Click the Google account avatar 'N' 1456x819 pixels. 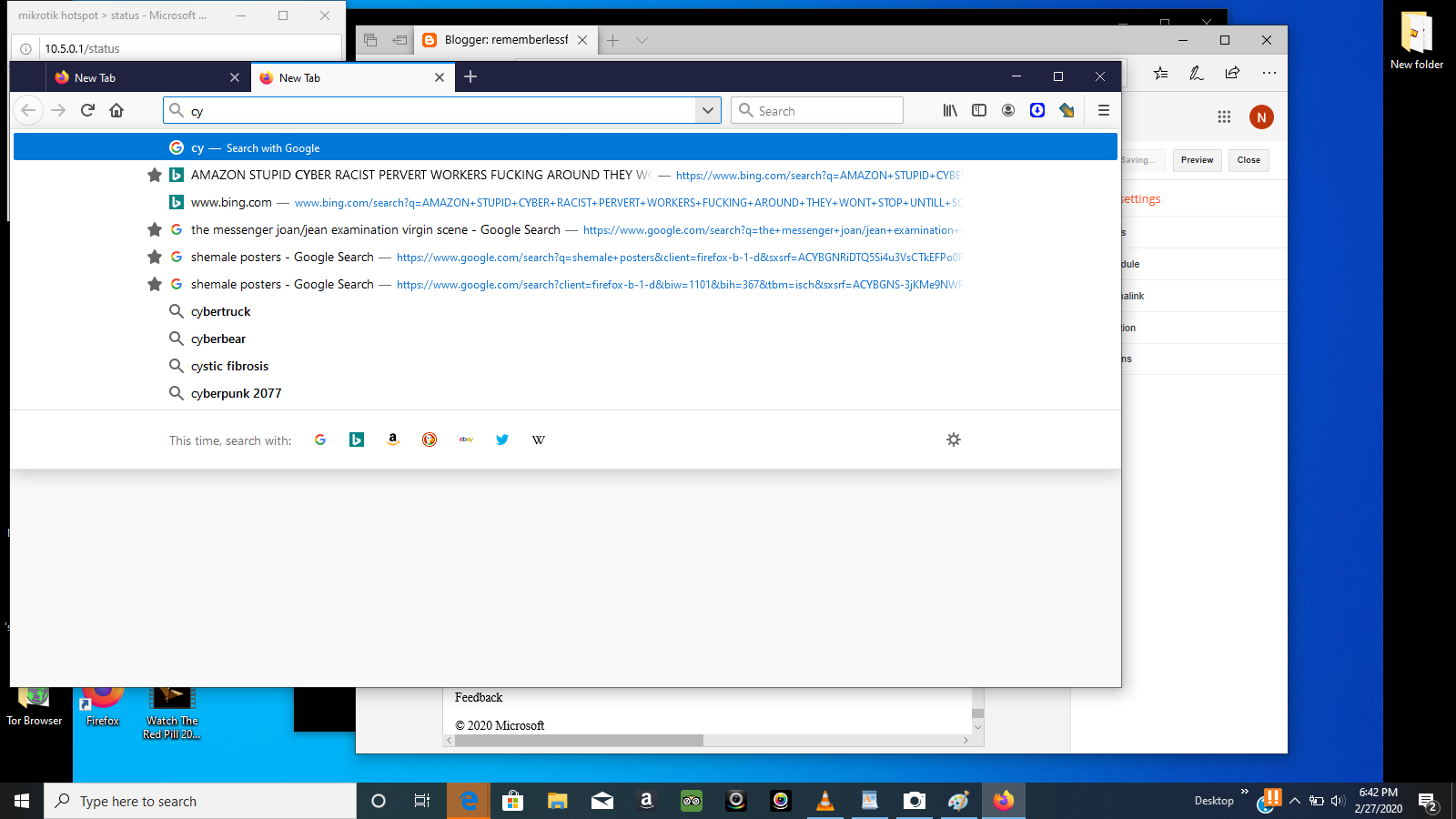pyautogui.click(x=1261, y=116)
